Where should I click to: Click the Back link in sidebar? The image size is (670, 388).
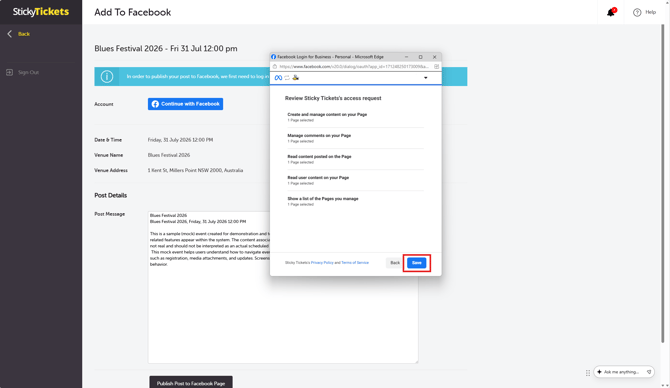click(x=24, y=34)
